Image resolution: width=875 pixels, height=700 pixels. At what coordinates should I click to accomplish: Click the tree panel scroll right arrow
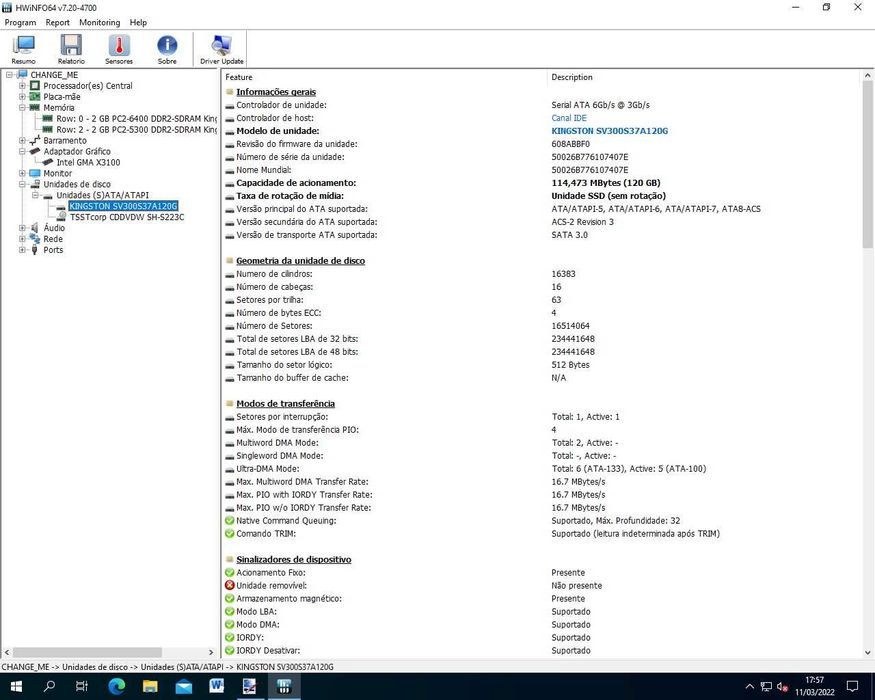pos(211,652)
